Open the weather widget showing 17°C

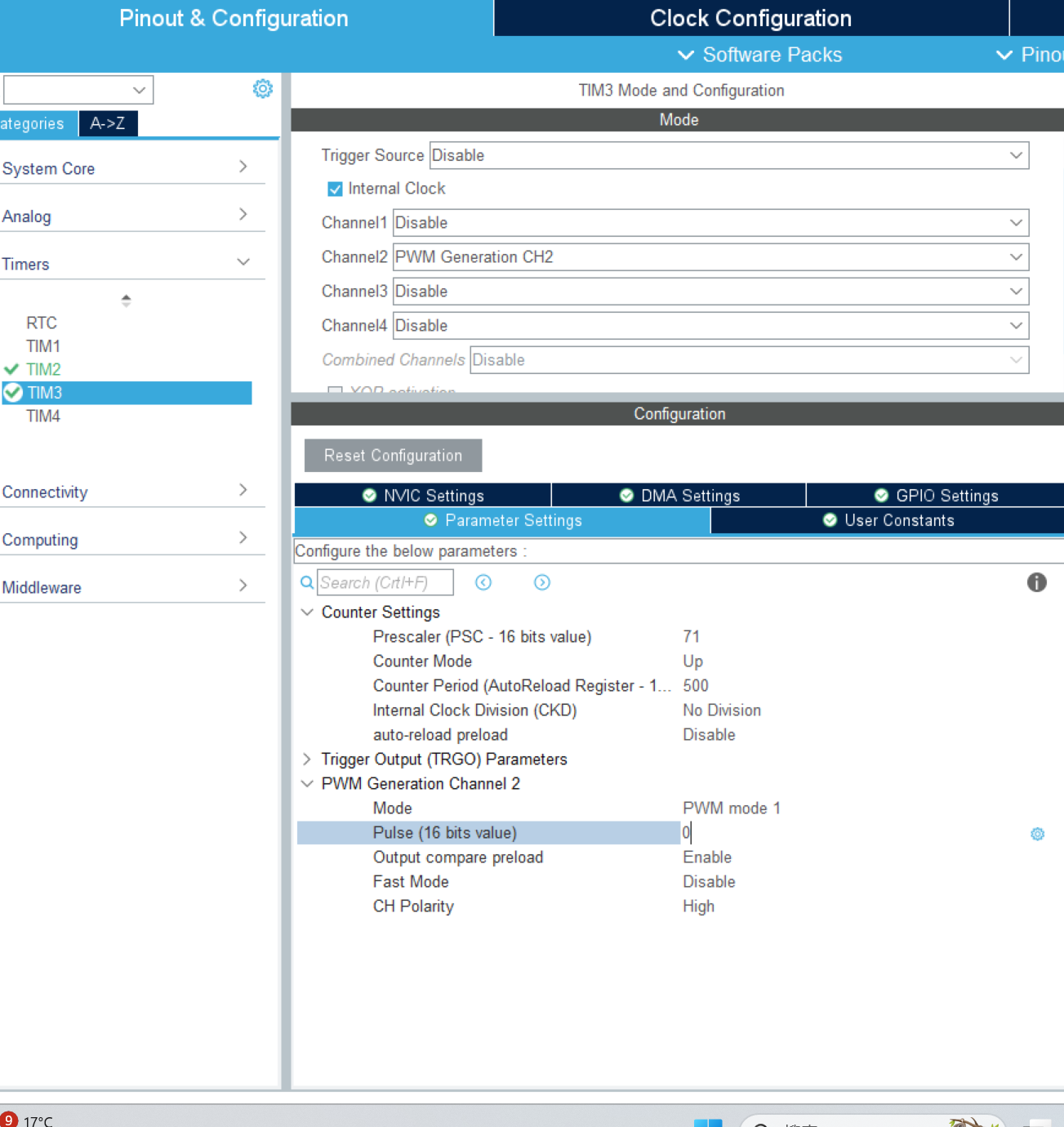[x=28, y=1120]
